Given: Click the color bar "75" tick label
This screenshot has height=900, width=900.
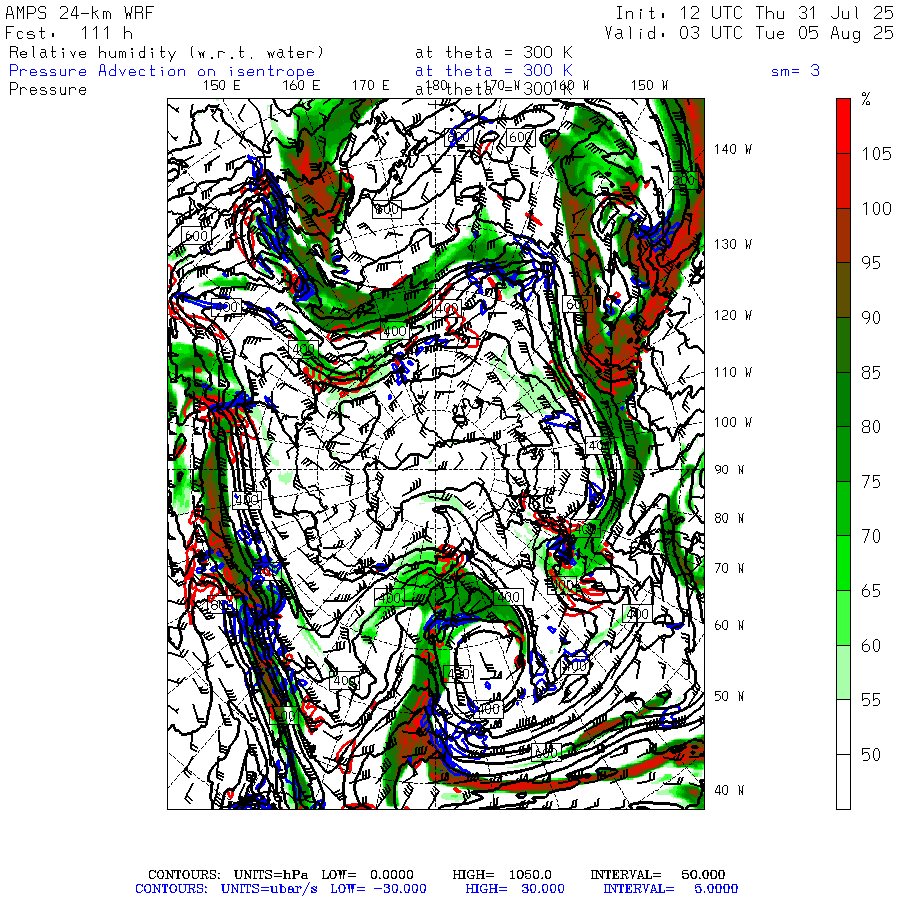Looking at the screenshot, I should [871, 481].
